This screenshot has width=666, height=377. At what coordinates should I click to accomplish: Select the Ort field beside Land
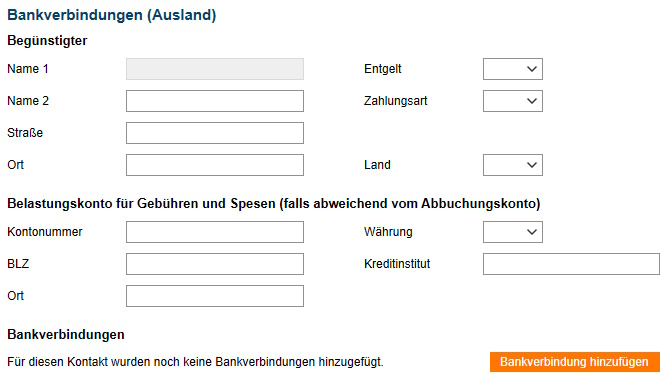tap(215, 165)
